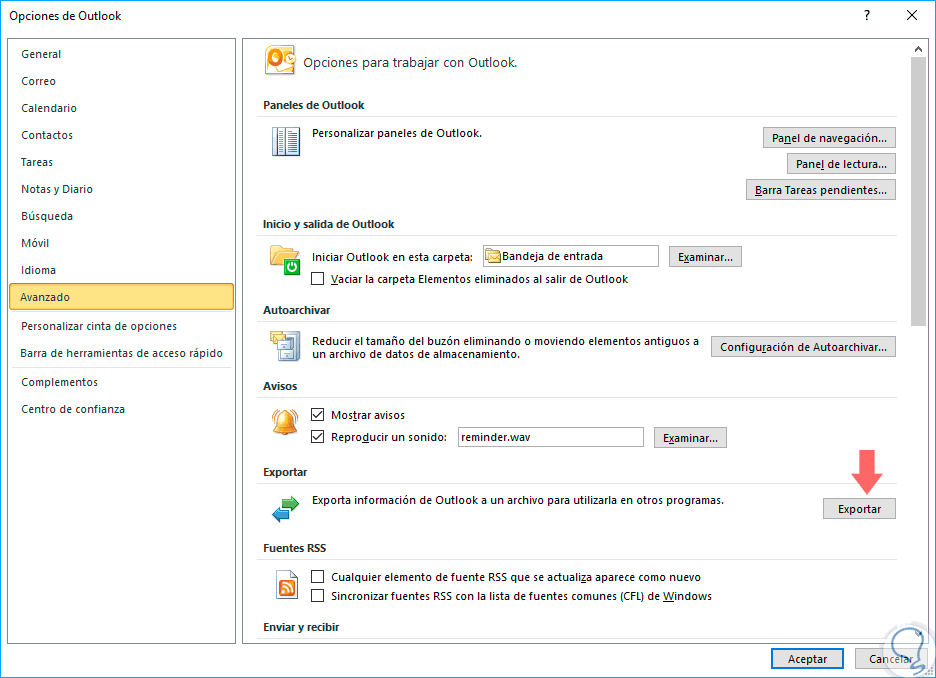Click the Inicio y salida de Outlook heading
Screen dimensions: 936x678
pos(328,224)
